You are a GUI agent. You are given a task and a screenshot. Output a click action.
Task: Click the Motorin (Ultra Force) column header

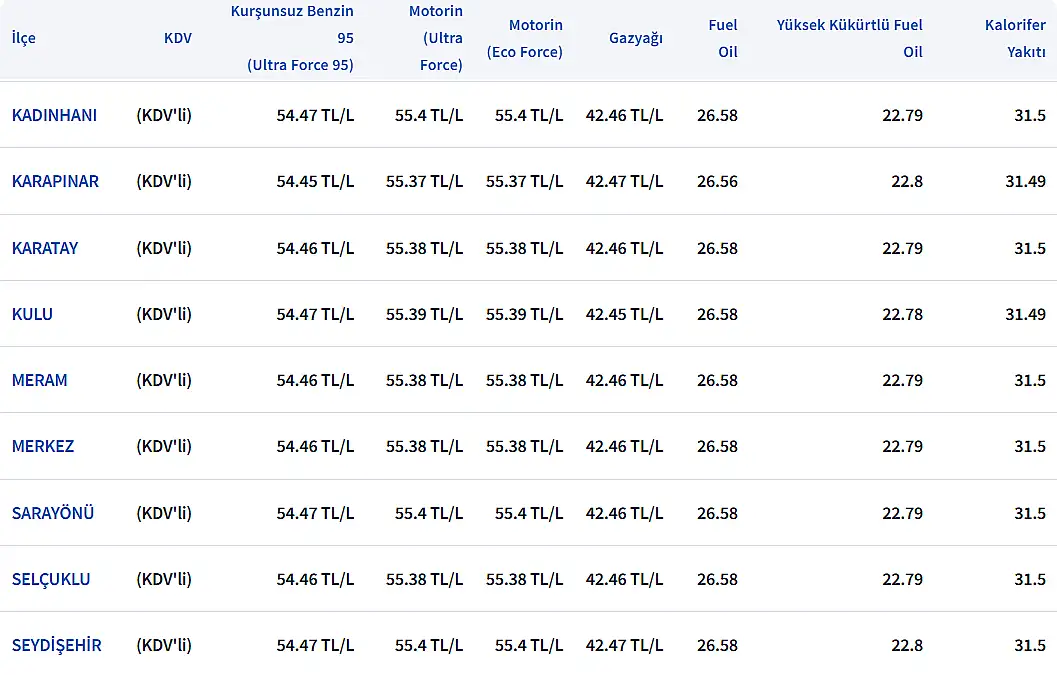click(x=436, y=38)
